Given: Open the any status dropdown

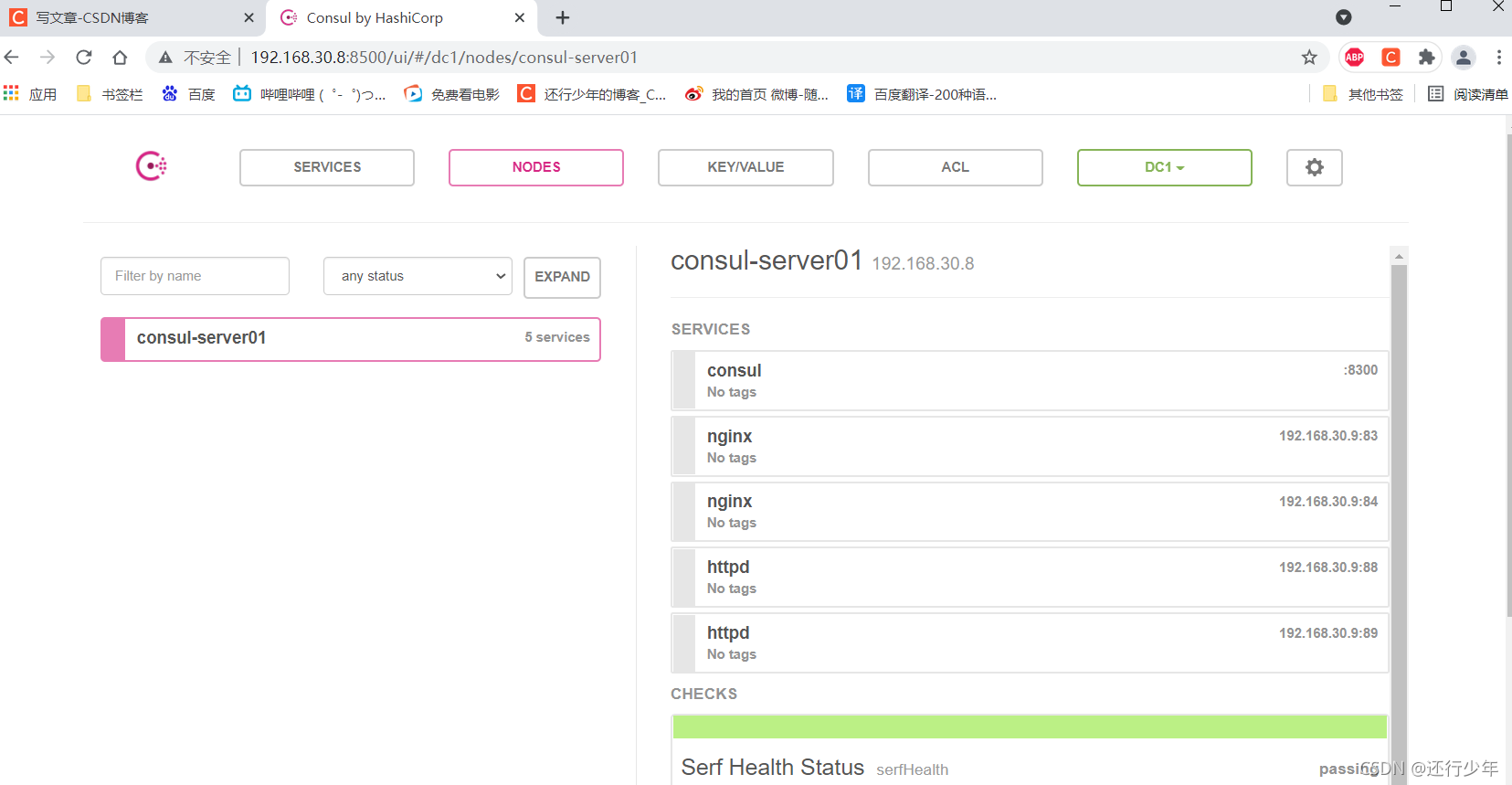Looking at the screenshot, I should pyautogui.click(x=418, y=276).
